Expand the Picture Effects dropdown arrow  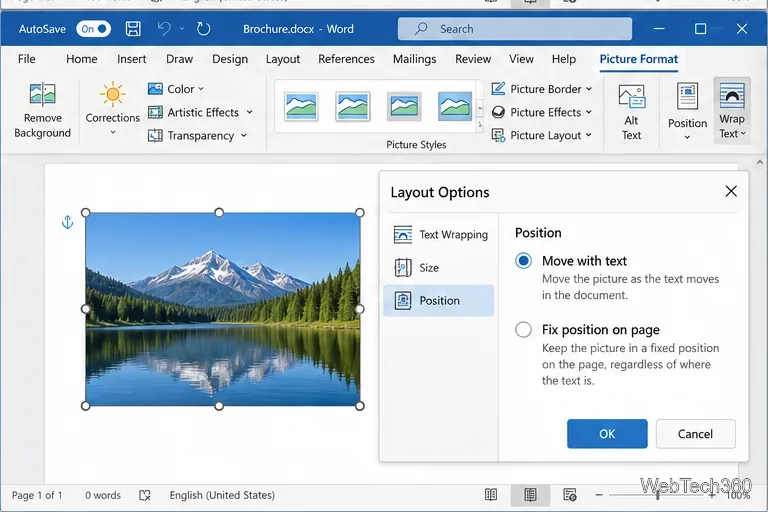pos(589,112)
